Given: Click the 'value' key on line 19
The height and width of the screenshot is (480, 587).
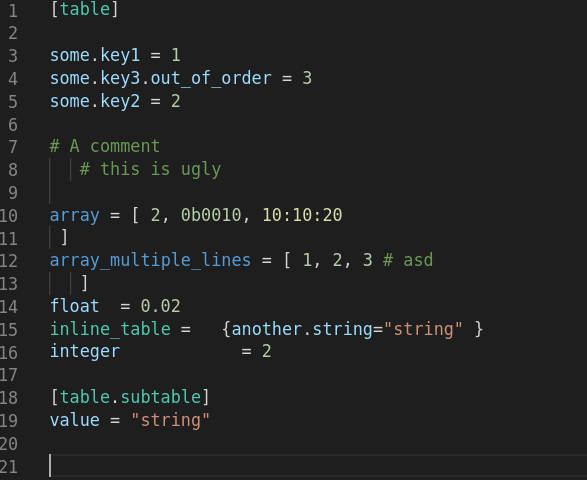Looking at the screenshot, I should pos(75,420).
